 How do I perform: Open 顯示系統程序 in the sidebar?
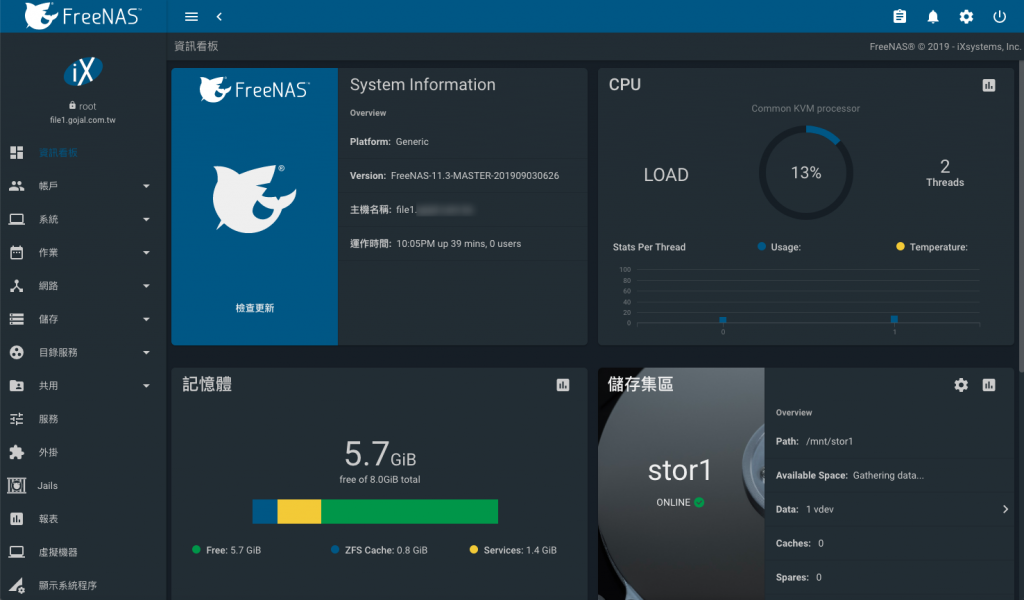[x=68, y=586]
